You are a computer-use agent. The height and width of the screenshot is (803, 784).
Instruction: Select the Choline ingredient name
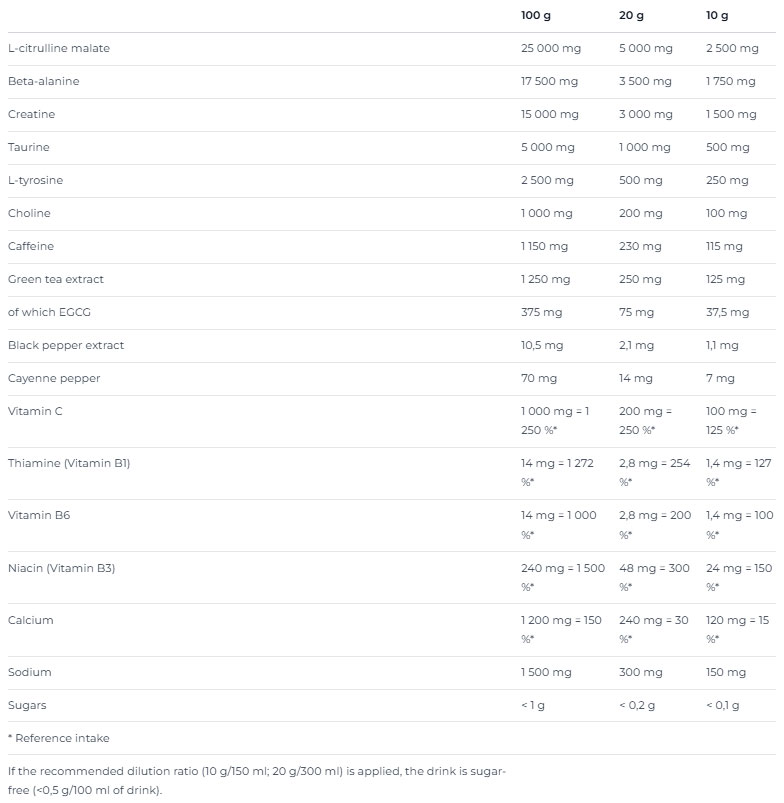(x=29, y=213)
